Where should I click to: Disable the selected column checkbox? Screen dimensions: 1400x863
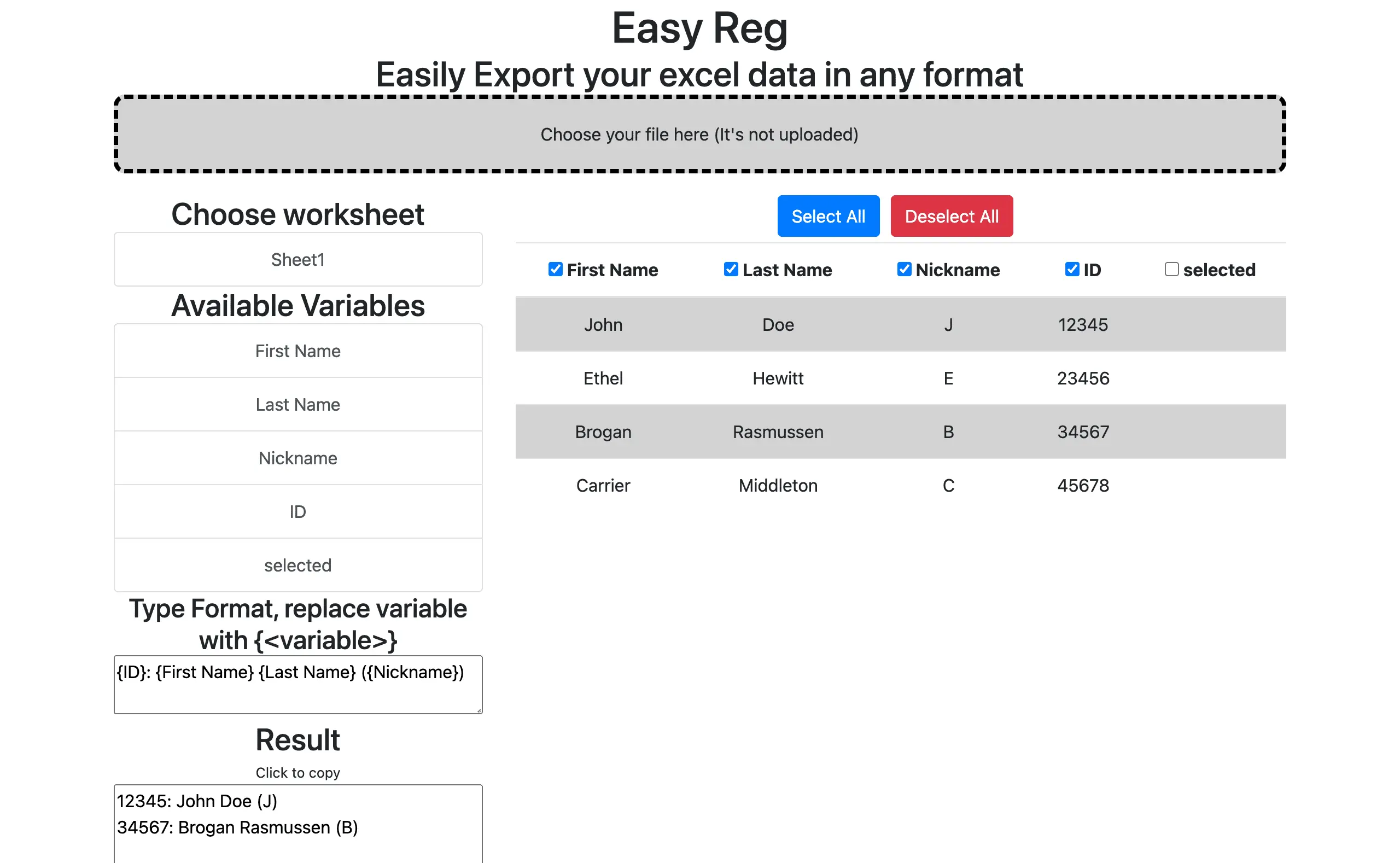[x=1171, y=269]
